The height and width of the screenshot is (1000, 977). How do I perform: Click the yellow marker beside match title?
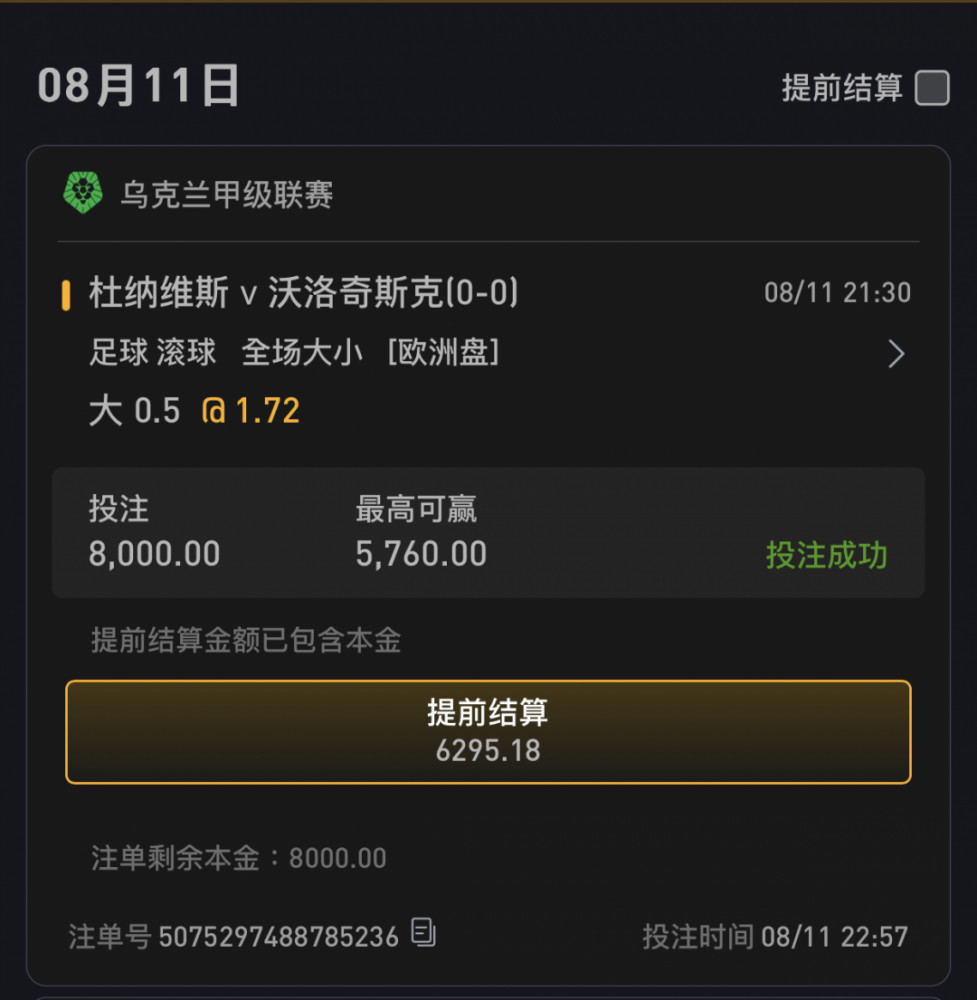pos(66,295)
